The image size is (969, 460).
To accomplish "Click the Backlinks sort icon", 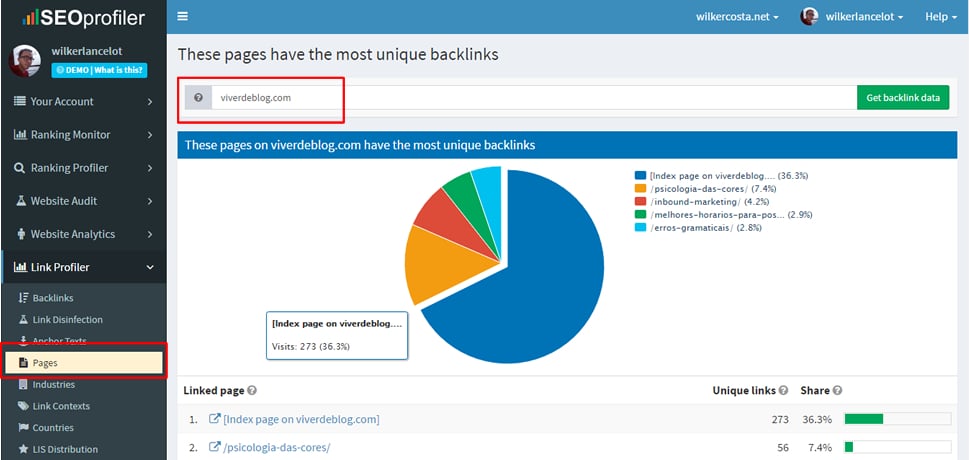I will pos(23,298).
